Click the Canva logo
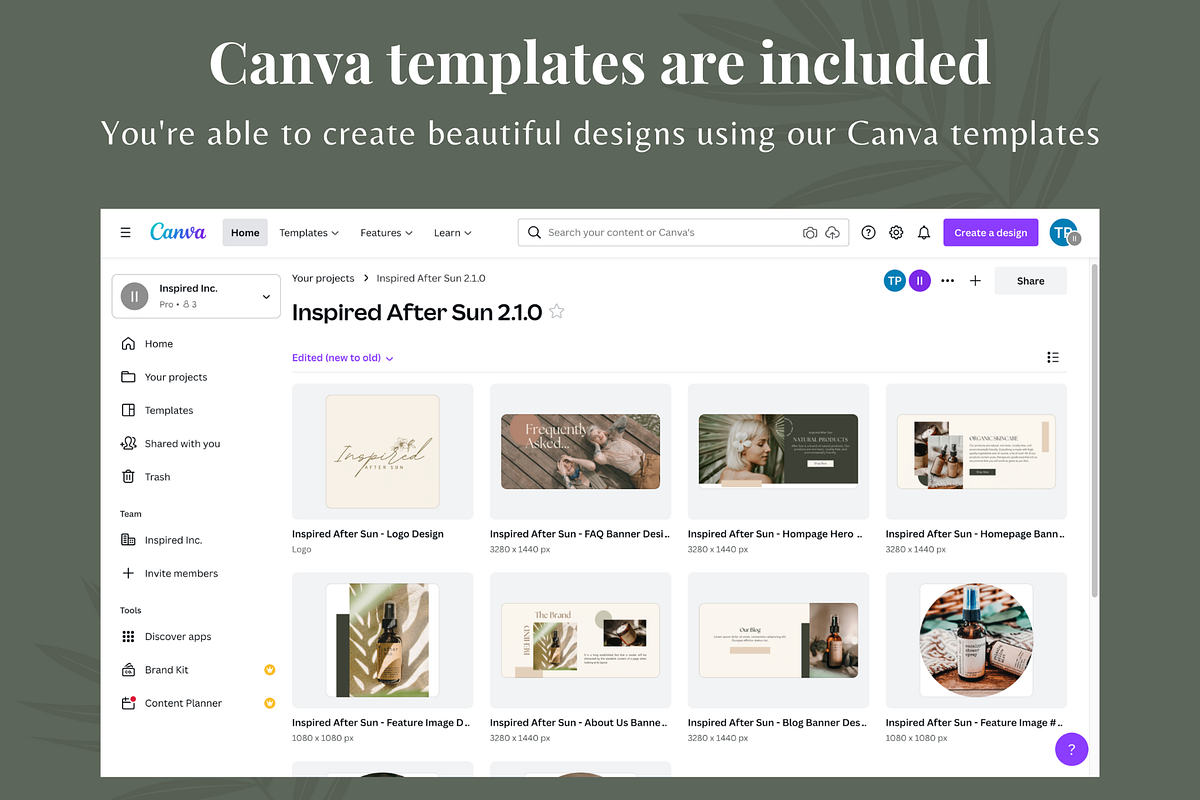 pyautogui.click(x=178, y=232)
